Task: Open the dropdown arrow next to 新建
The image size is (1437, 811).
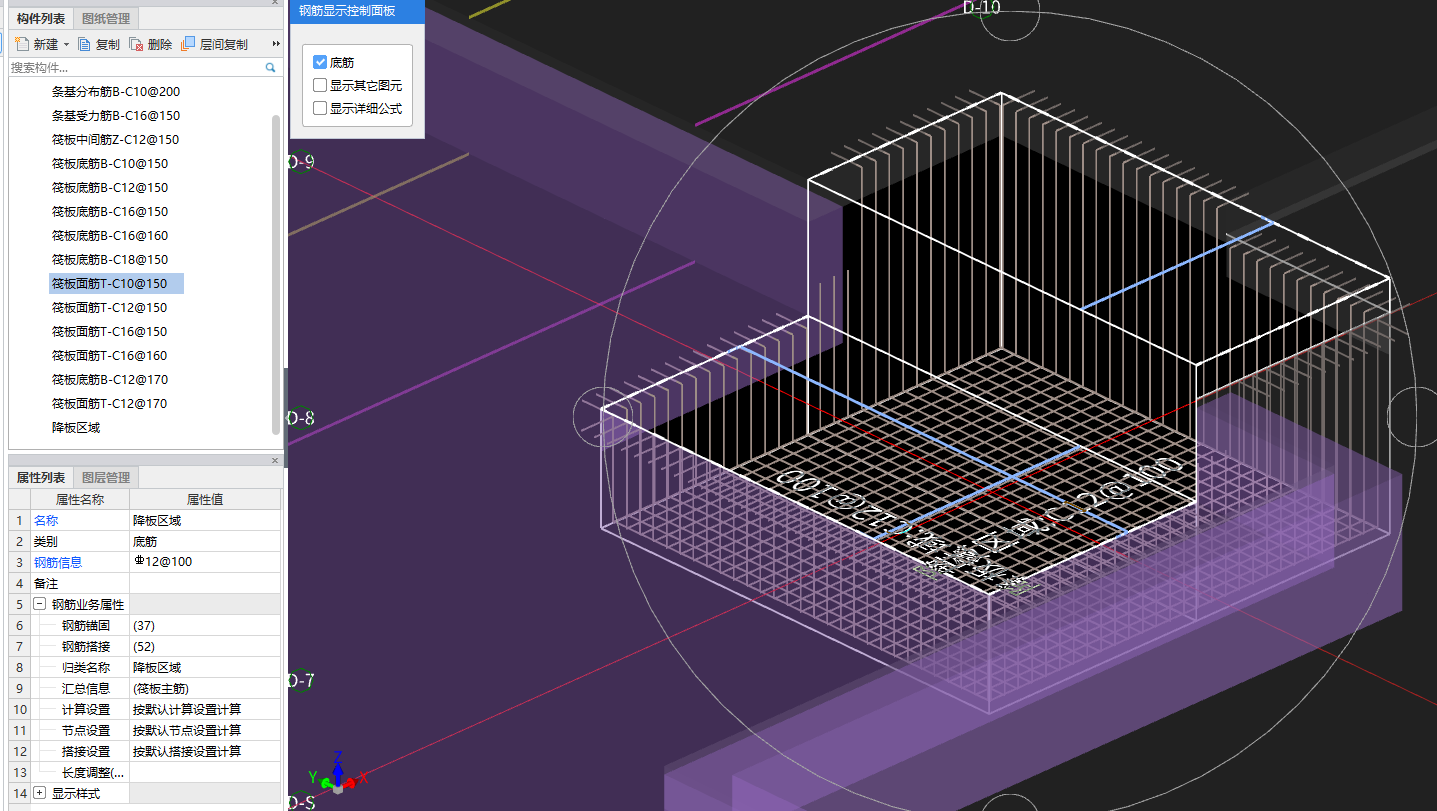Action: coord(67,44)
